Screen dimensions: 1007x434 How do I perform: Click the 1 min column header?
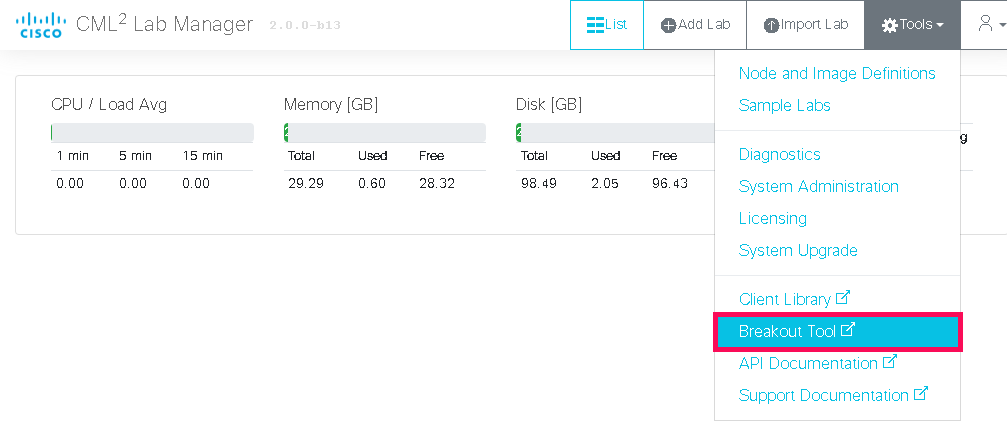(73, 156)
